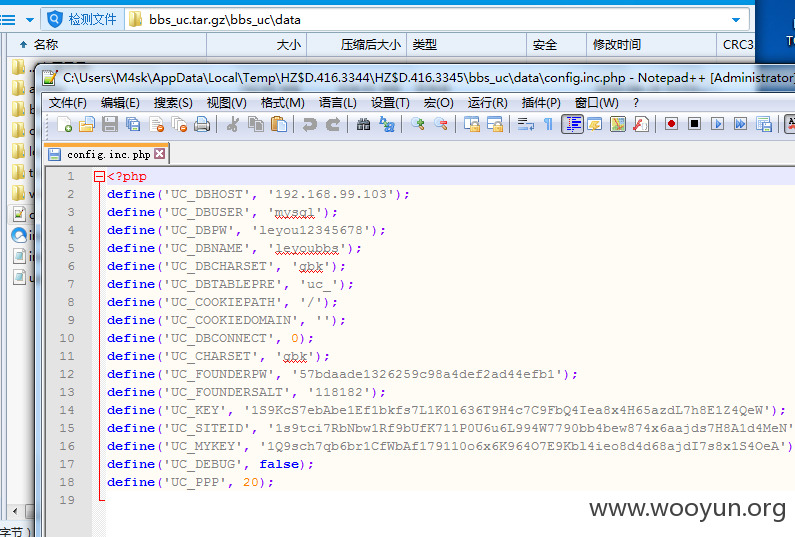Click the archive window's left scroll arrow
This screenshot has width=795, height=537.
15,511
